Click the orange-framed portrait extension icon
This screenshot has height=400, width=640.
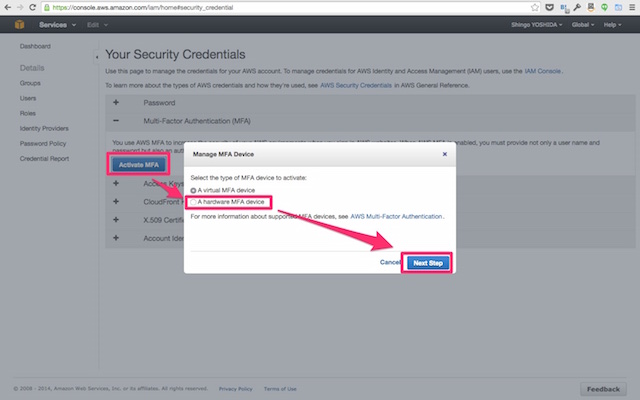(591, 7)
